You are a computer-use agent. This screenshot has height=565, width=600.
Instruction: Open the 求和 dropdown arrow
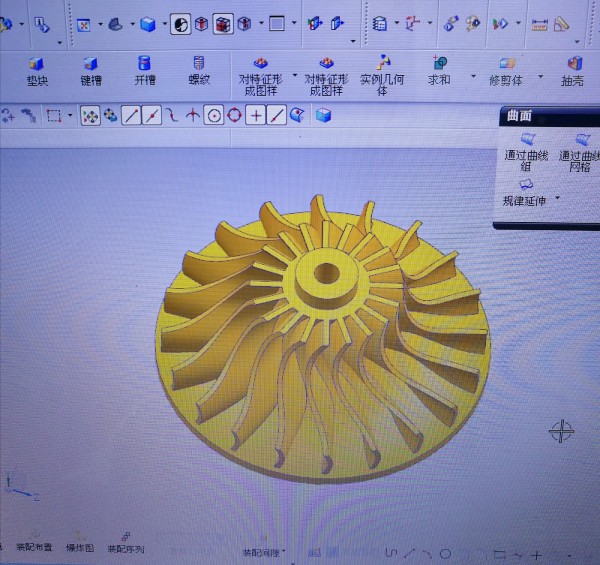pos(473,76)
